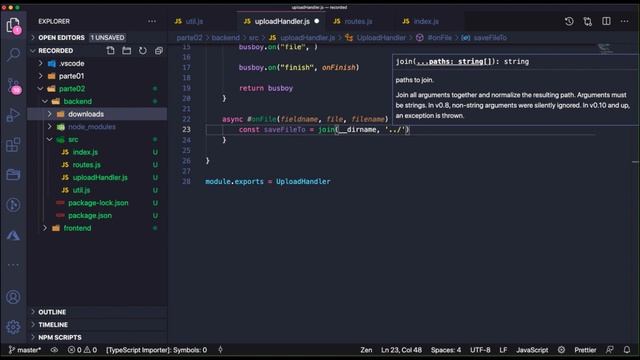
Task: Open the Explorer view in activity bar
Action: click(x=13, y=25)
